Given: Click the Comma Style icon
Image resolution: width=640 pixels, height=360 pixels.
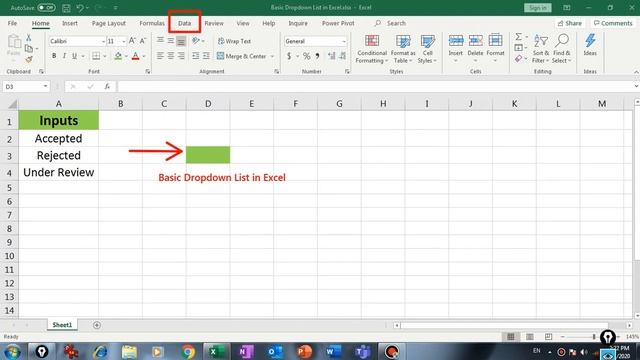Looking at the screenshot, I should point(317,56).
